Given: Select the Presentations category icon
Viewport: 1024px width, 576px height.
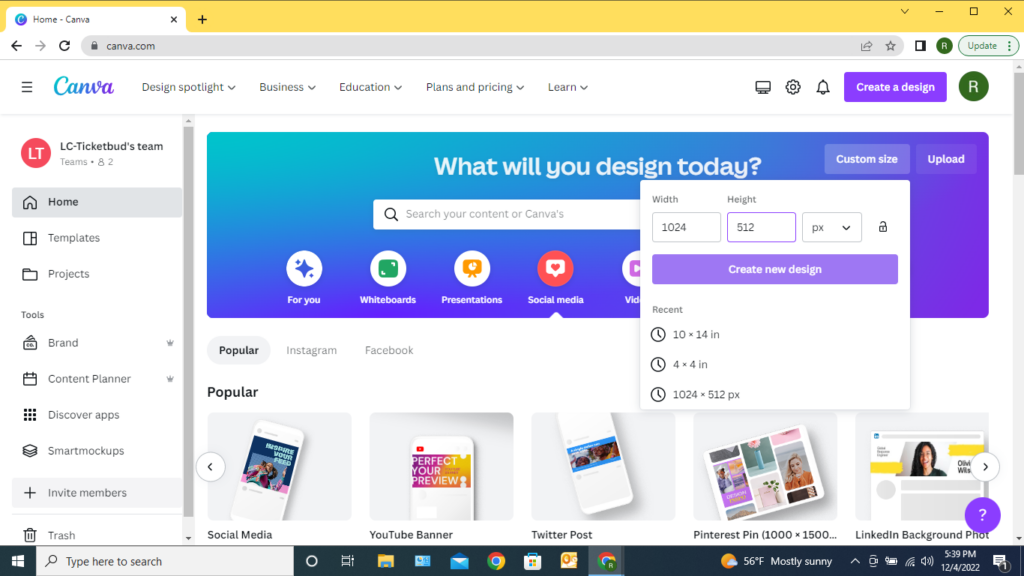Looking at the screenshot, I should pyautogui.click(x=472, y=268).
